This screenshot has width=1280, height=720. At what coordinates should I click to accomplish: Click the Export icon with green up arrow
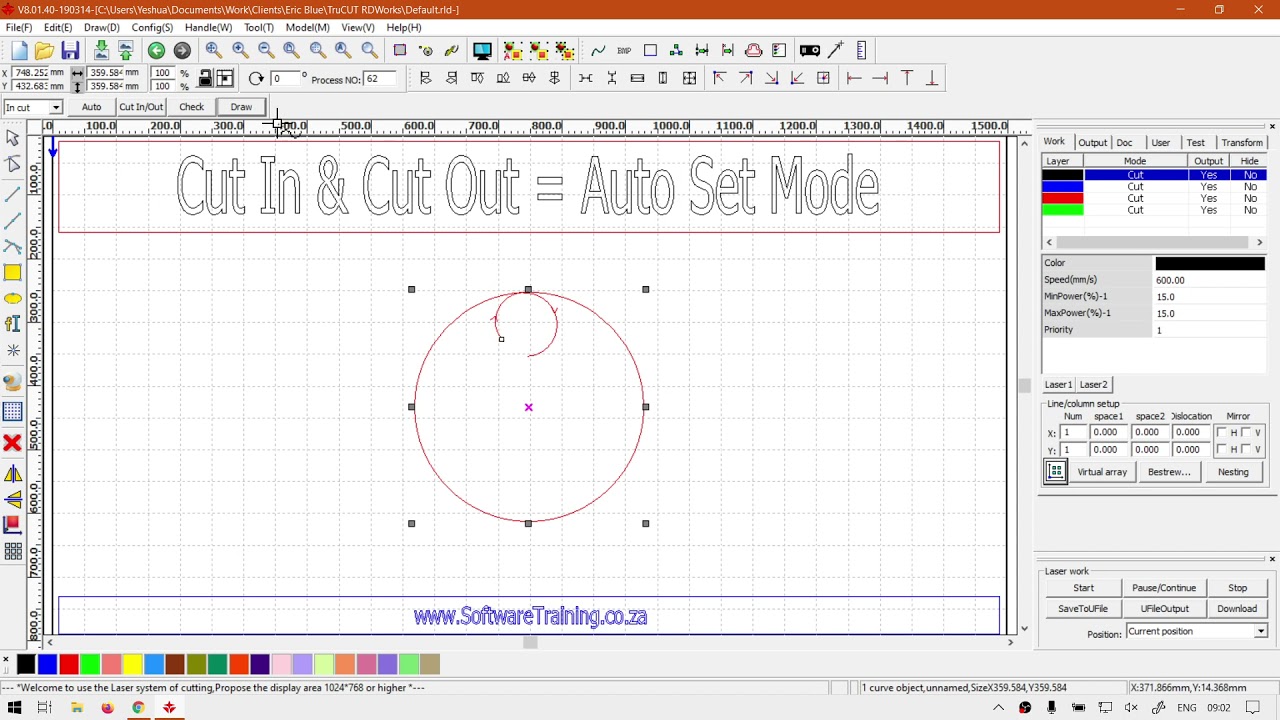tap(126, 51)
